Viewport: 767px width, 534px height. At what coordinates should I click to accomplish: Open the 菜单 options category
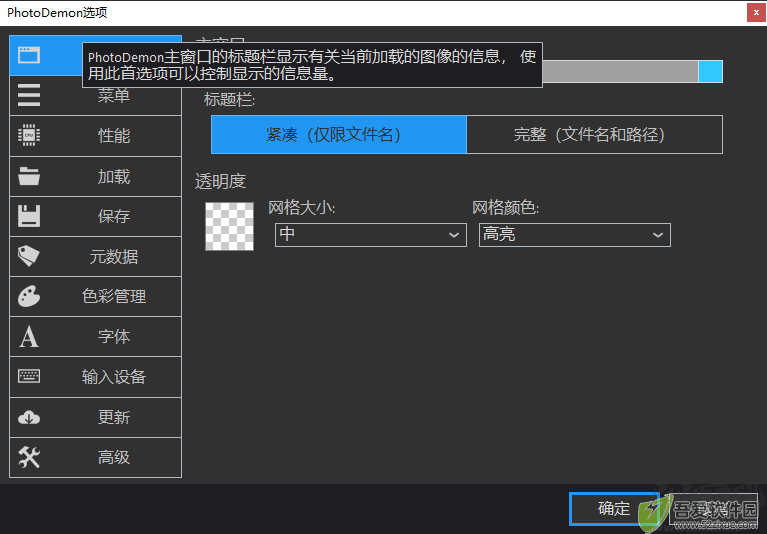pyautogui.click(x=95, y=96)
